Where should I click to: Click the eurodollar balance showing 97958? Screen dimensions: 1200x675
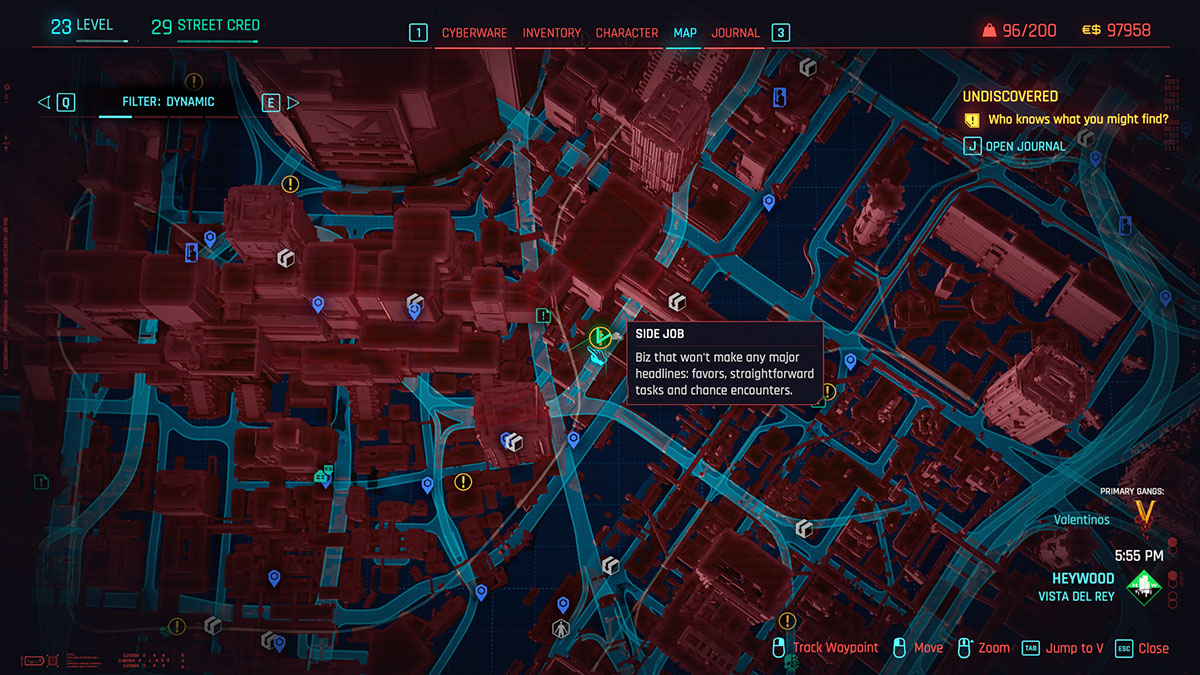(x=1116, y=31)
